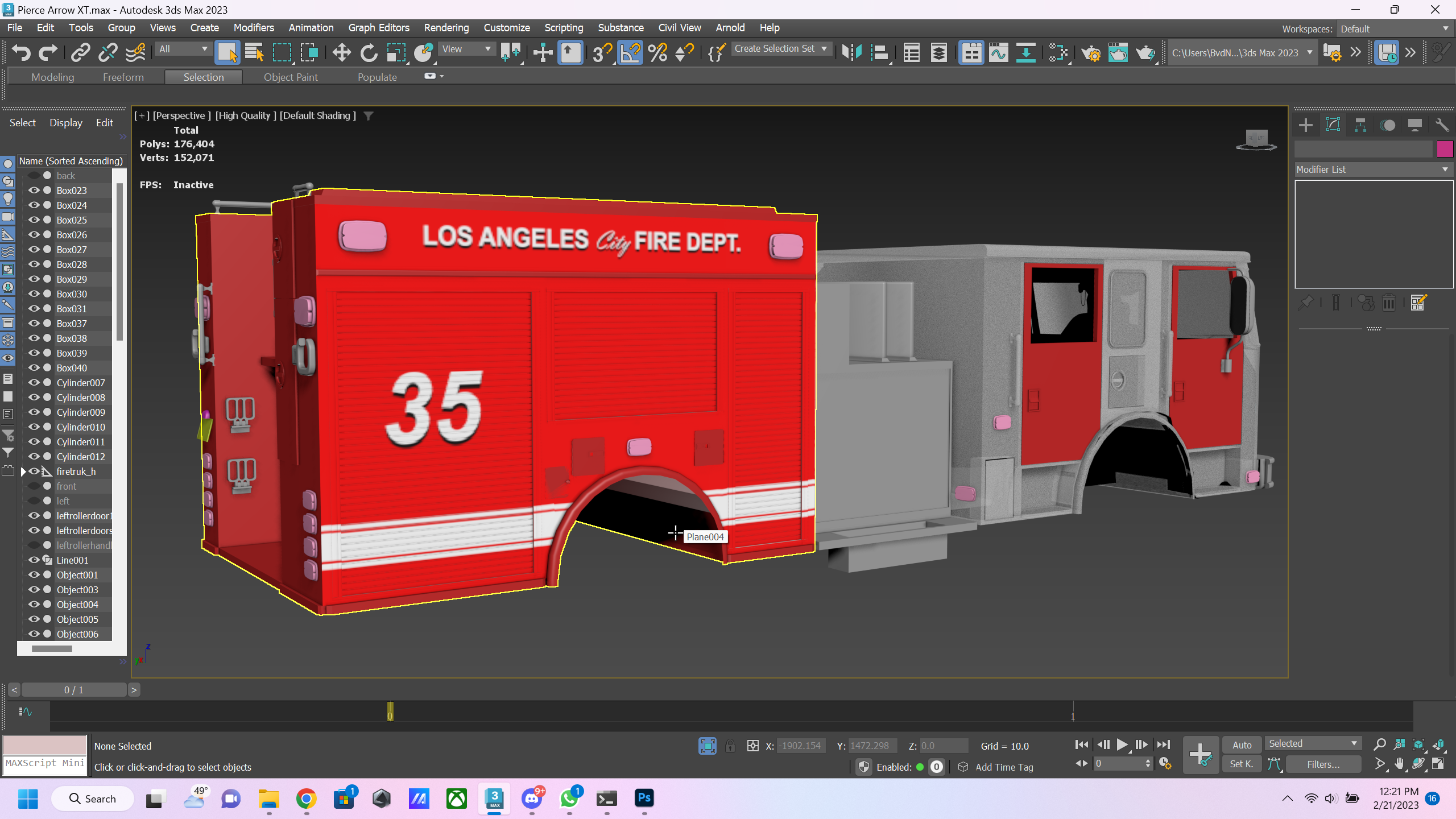
Task: Click the Auto key button
Action: pos(1242,744)
